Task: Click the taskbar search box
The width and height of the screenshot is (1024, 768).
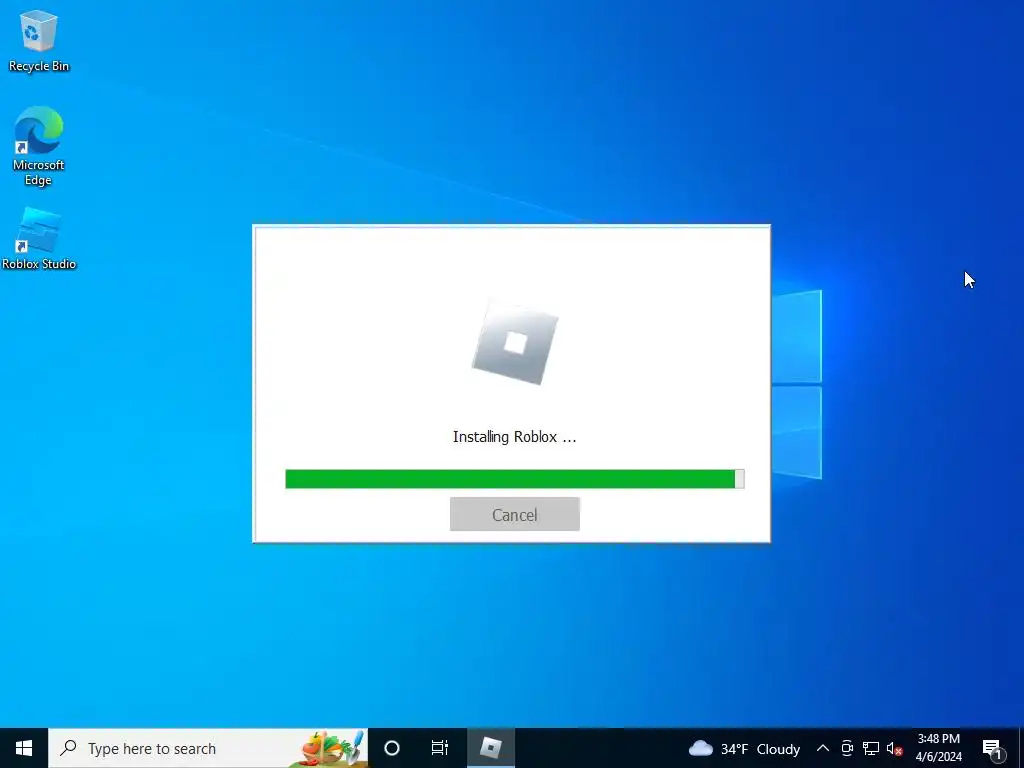Action: tap(208, 748)
